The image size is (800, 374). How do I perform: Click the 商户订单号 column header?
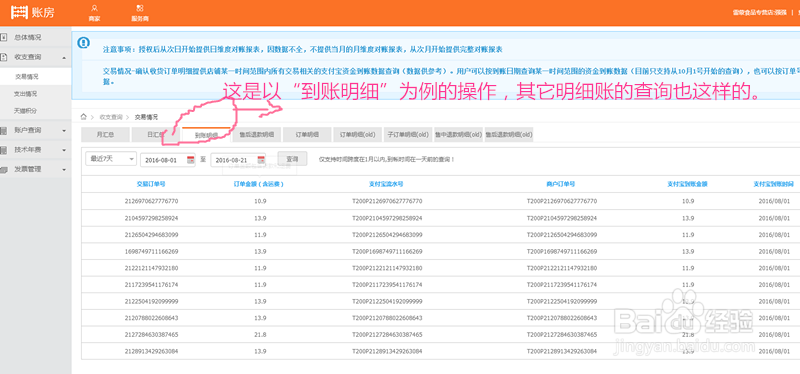coord(561,184)
